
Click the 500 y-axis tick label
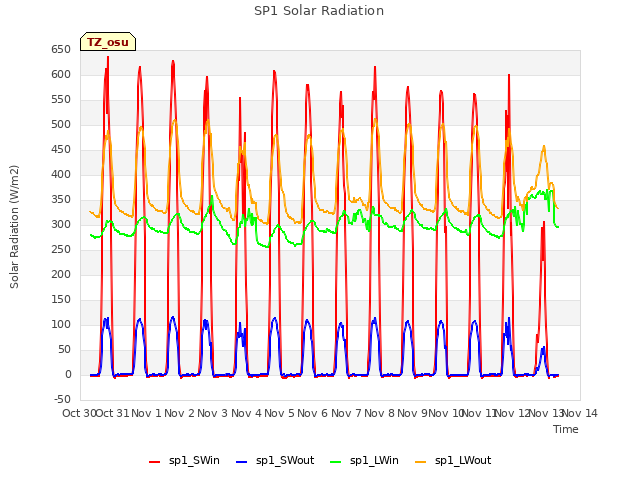[x=61, y=124]
